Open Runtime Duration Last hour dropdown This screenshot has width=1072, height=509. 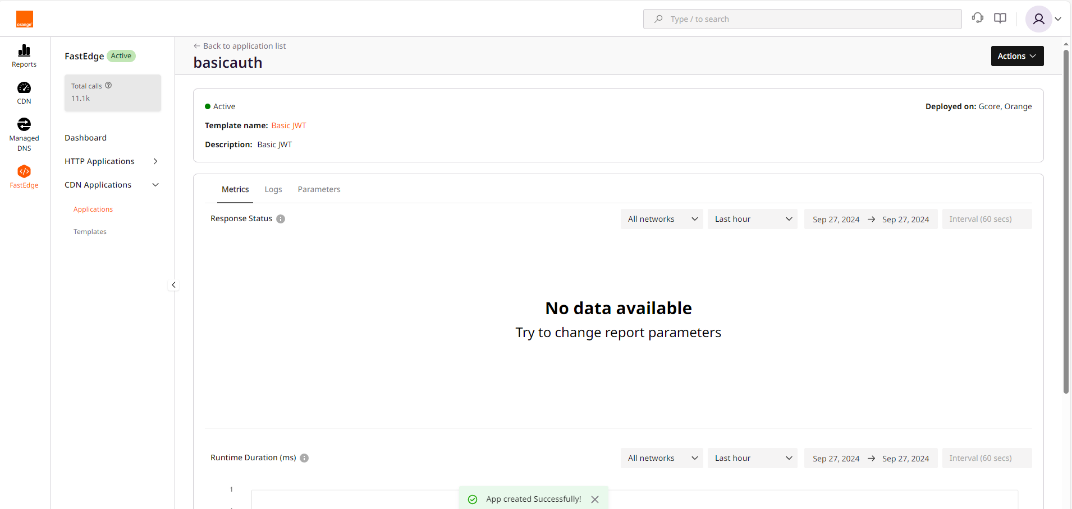pos(752,458)
